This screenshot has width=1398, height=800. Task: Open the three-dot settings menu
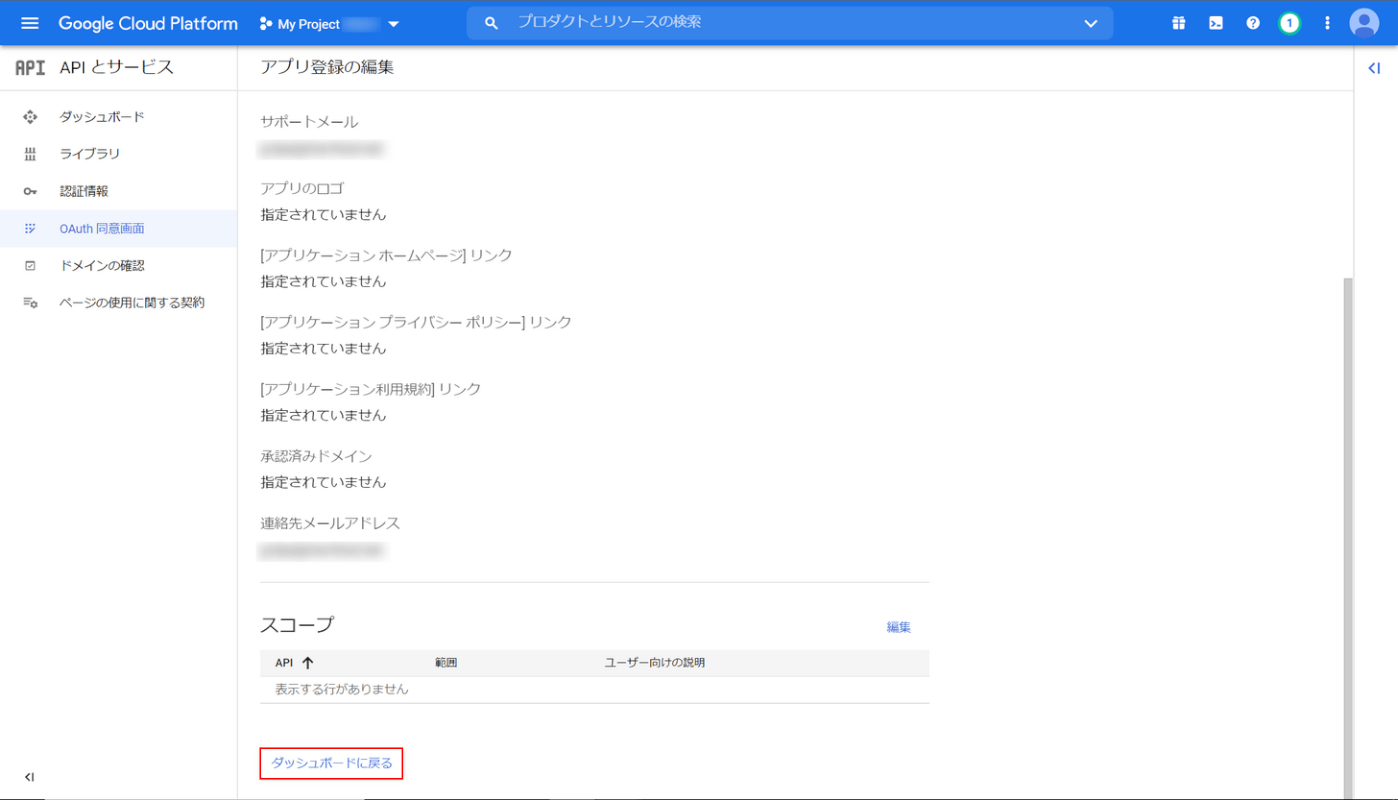coord(1327,23)
